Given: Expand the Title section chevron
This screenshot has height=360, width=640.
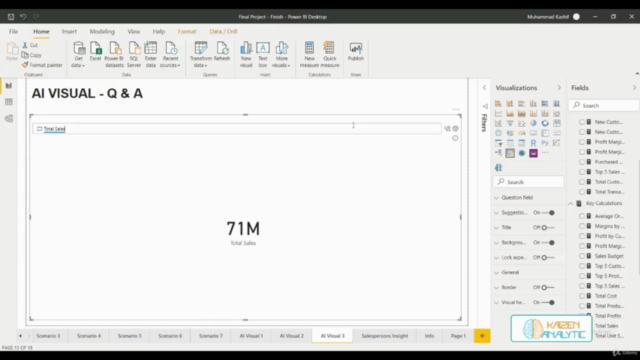Looking at the screenshot, I should (x=496, y=227).
